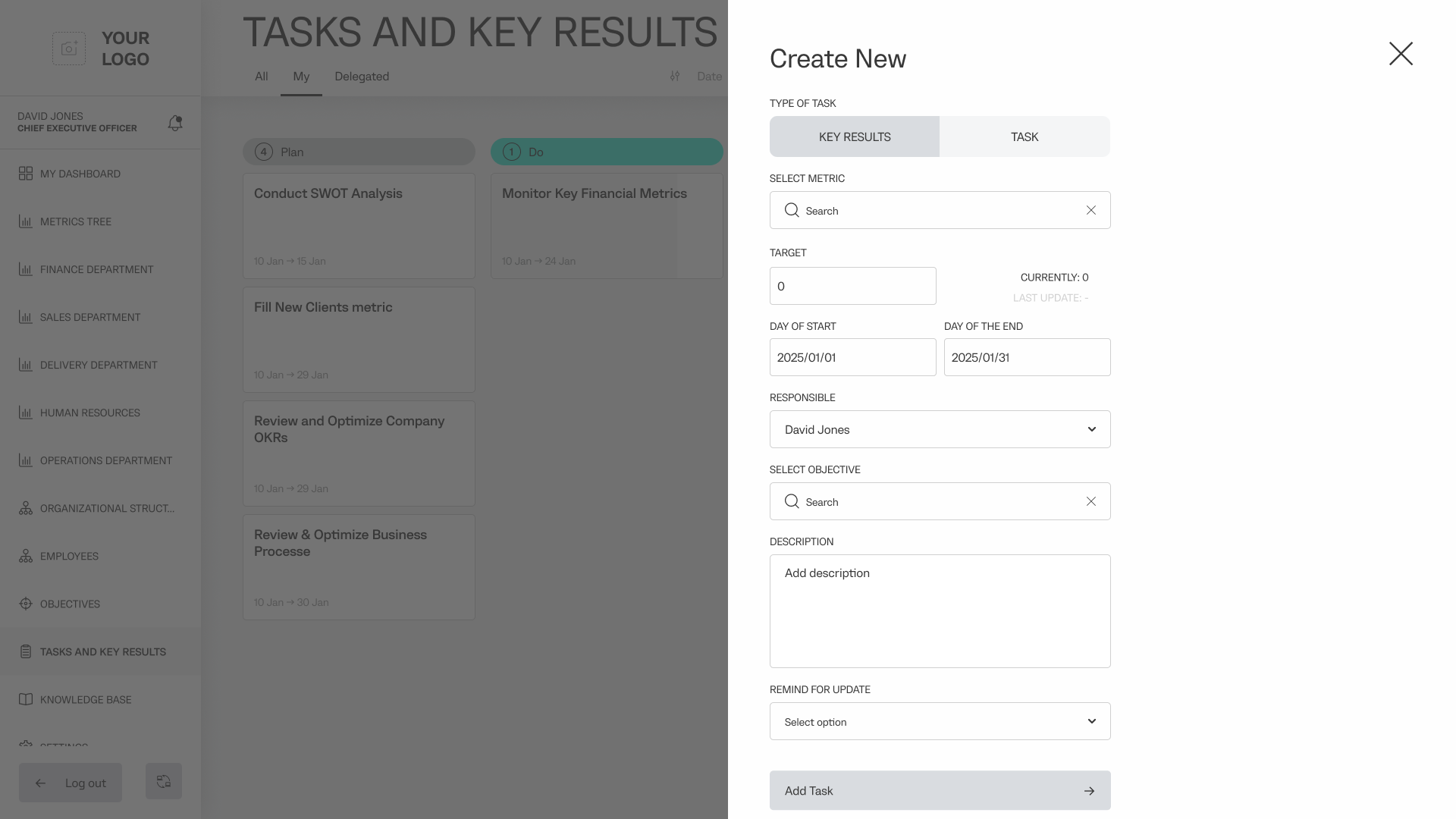This screenshot has width=1456, height=819.
Task: Open My Dashboard from the sidebar
Action: (80, 174)
